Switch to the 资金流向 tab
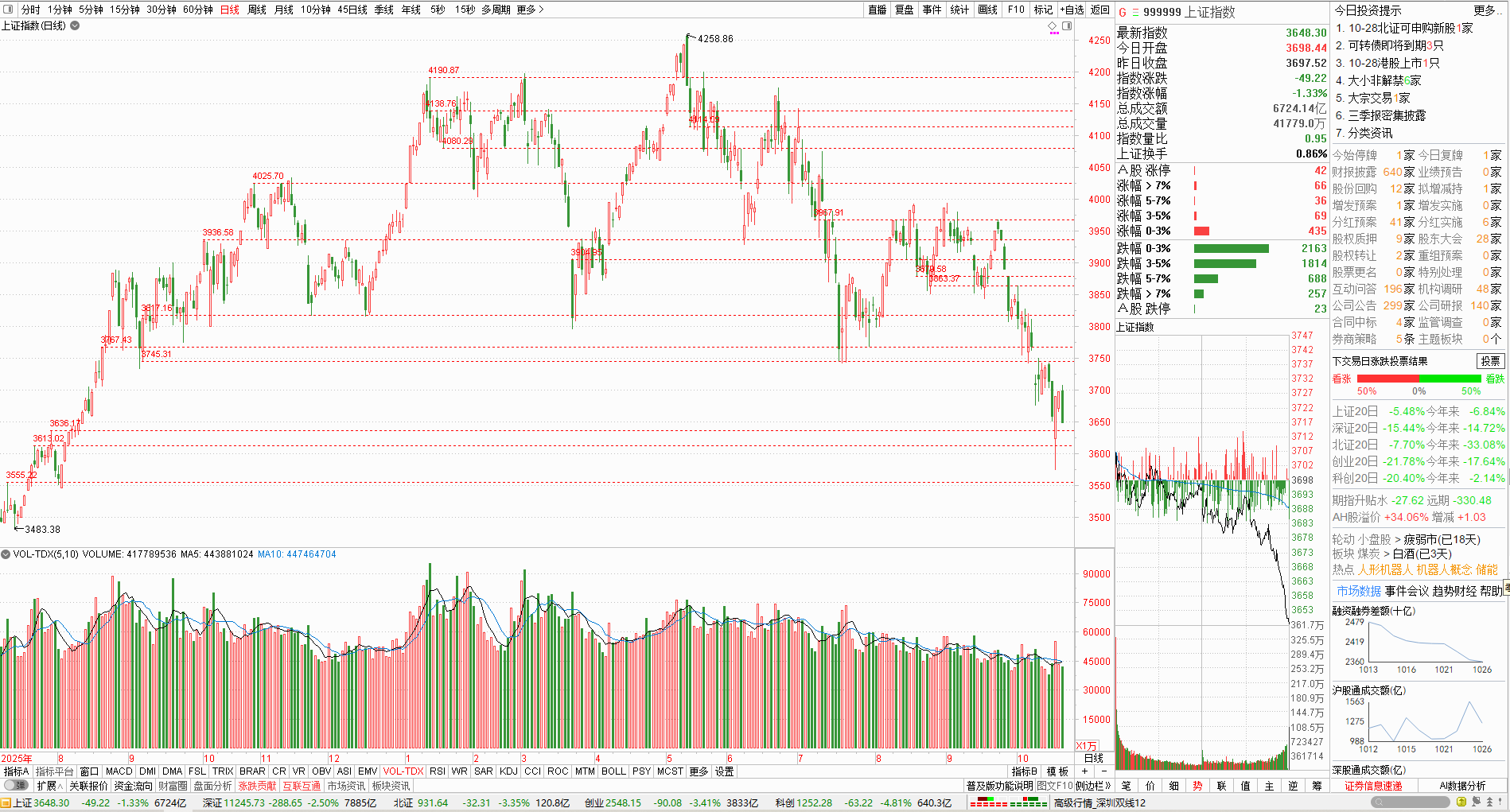Screen dimensions: 1510x812 coord(133,786)
